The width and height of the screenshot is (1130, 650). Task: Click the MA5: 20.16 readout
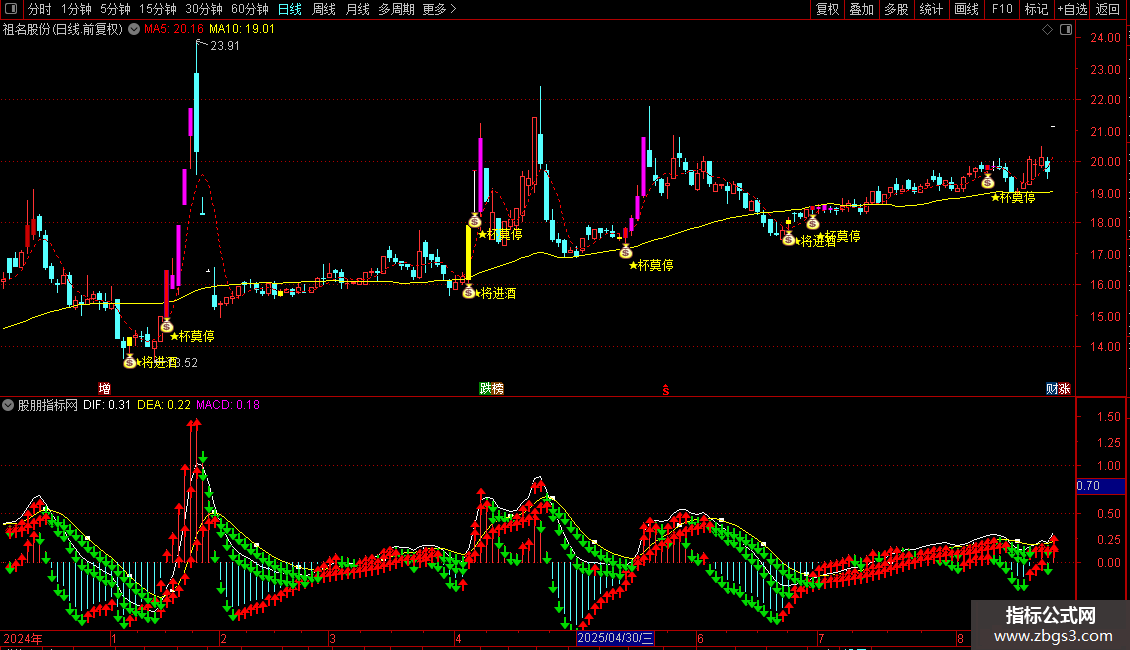[174, 29]
